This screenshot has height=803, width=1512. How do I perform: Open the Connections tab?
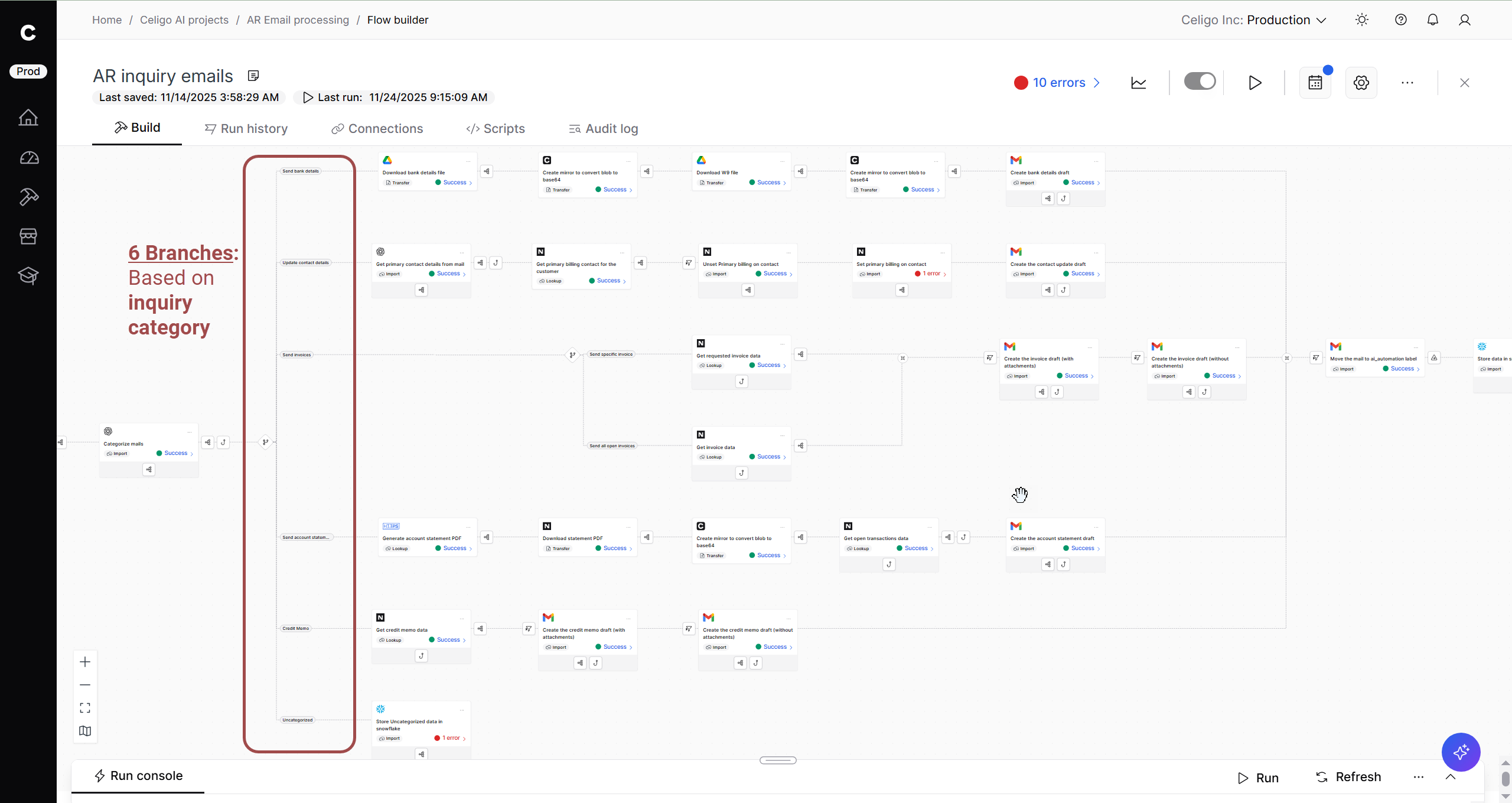(x=377, y=129)
